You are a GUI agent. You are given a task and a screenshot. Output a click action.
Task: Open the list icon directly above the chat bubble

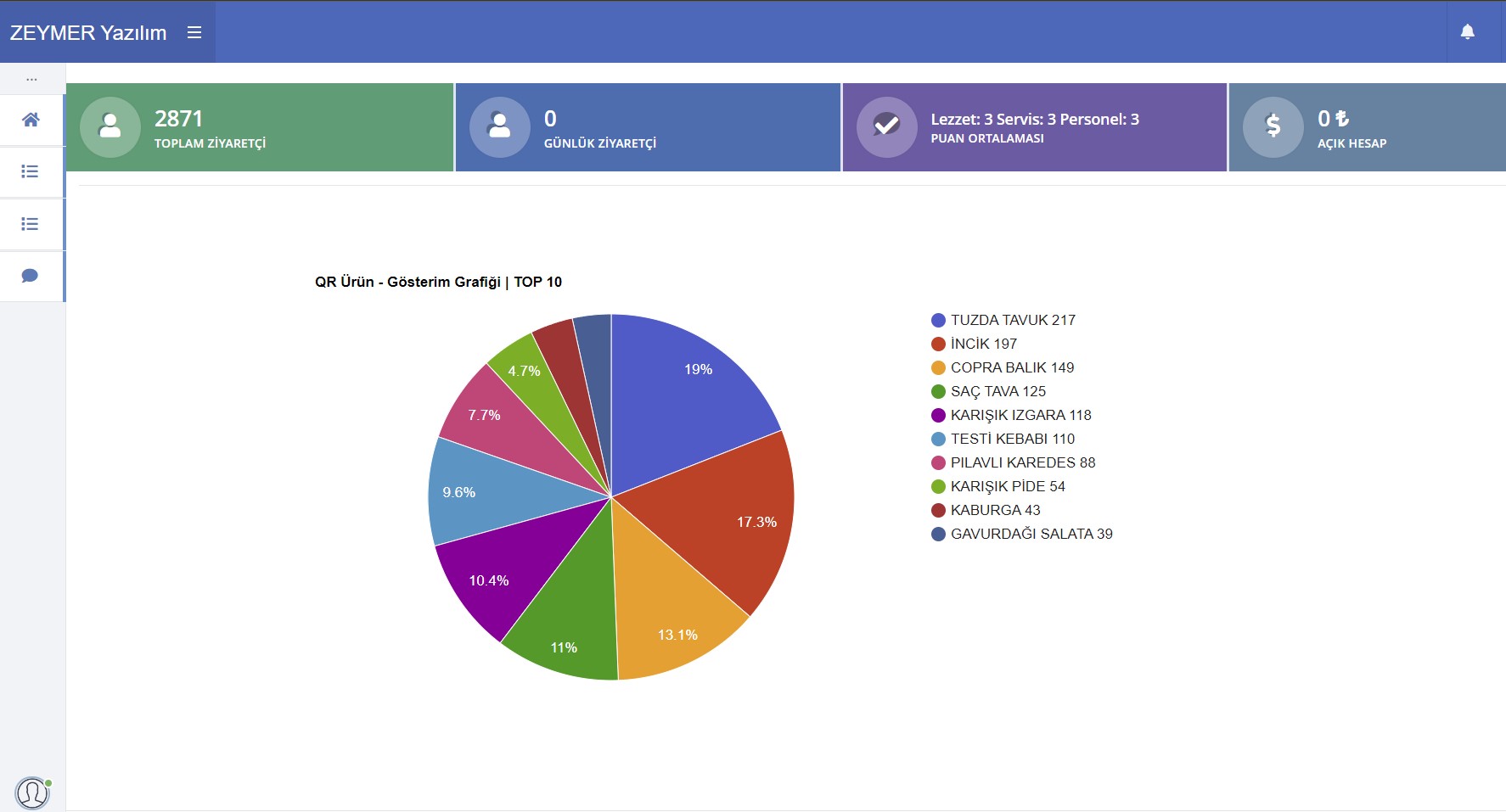[x=31, y=224]
